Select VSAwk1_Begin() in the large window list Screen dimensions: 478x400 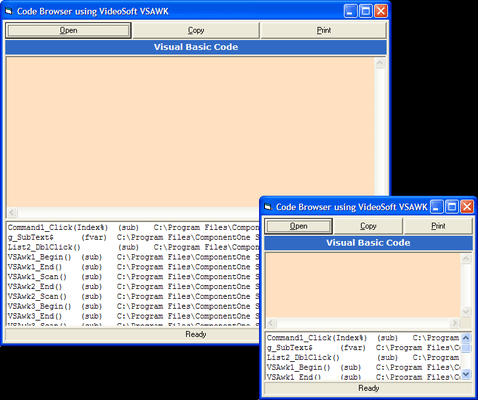(x=133, y=257)
